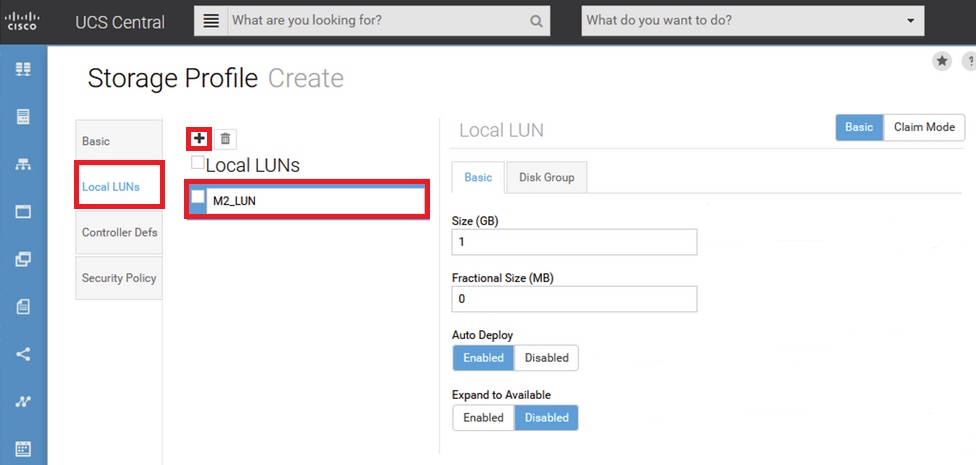Add a new Local LUN with plus
This screenshot has height=465, width=976.
click(199, 139)
